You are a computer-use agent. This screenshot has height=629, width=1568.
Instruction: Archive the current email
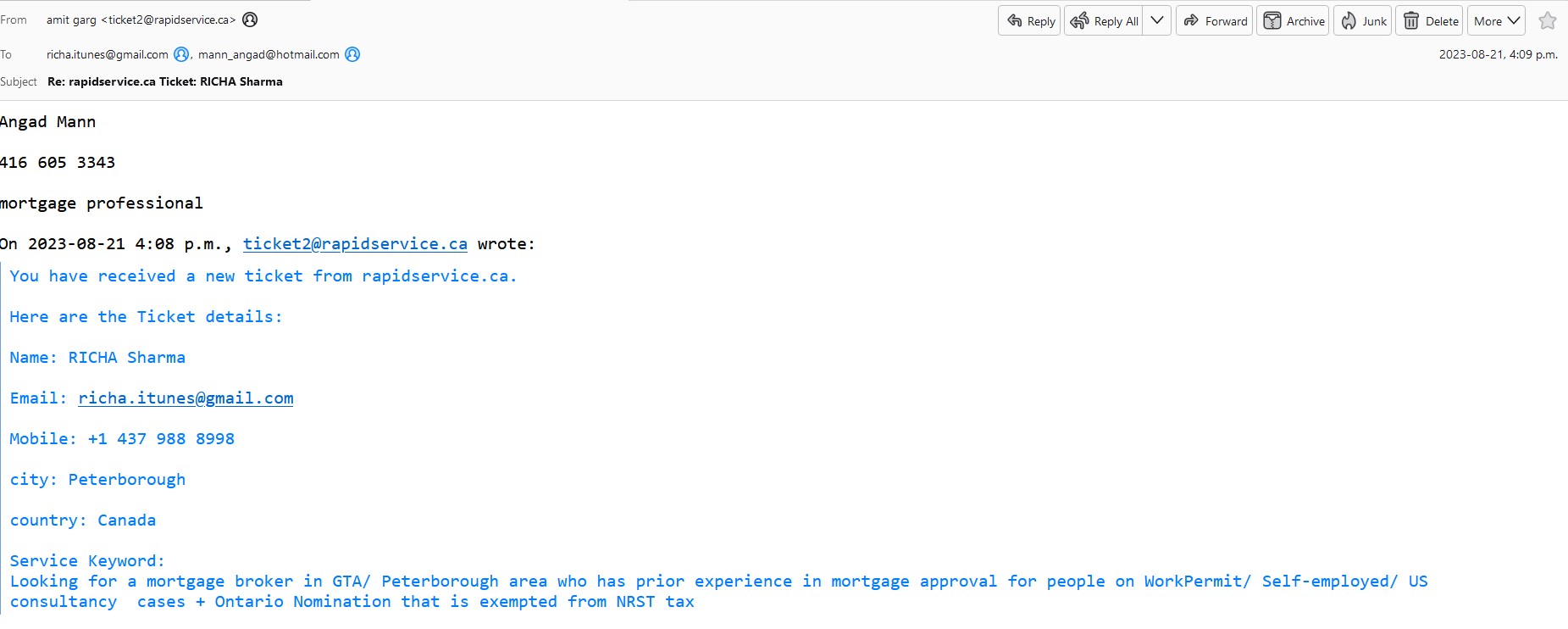[x=1294, y=21]
